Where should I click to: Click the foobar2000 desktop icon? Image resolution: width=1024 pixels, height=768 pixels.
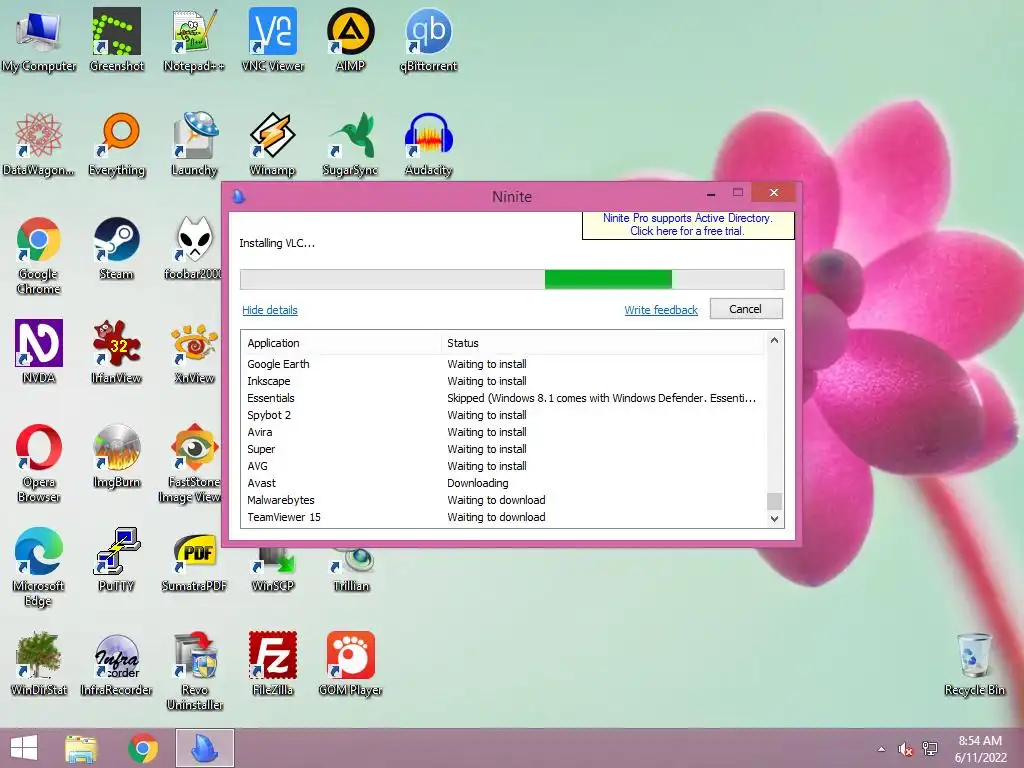193,248
